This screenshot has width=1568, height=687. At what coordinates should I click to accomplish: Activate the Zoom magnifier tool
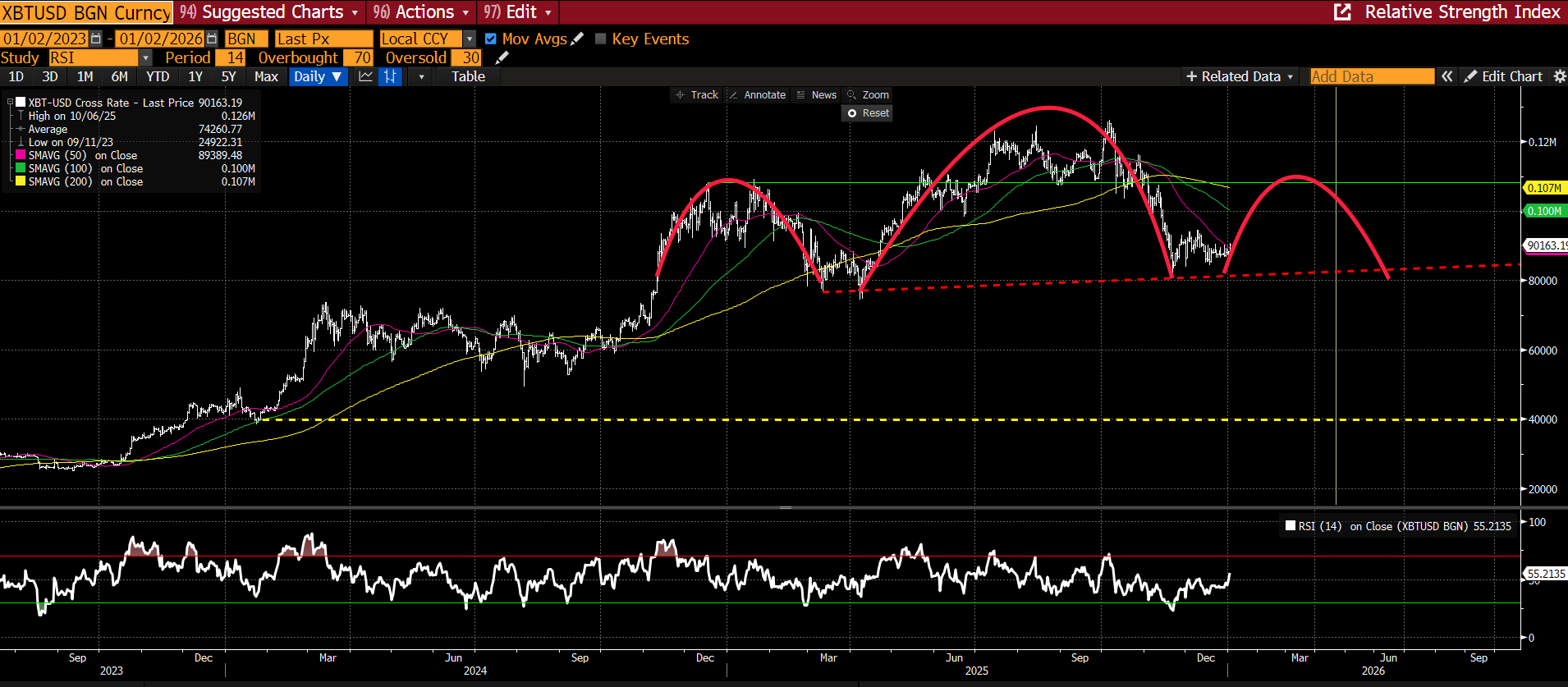pyautogui.click(x=869, y=95)
